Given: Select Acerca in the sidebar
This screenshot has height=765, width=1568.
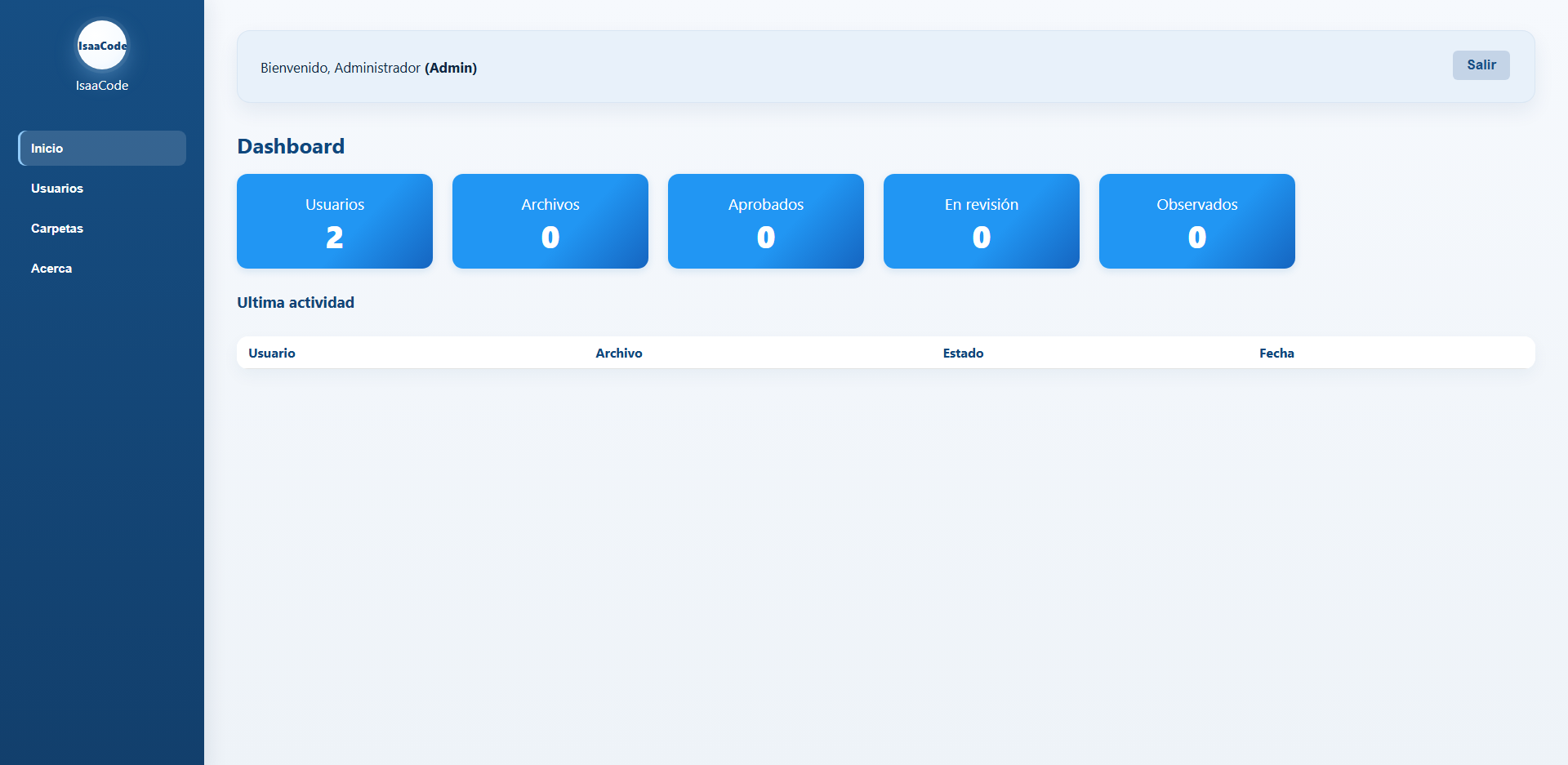Looking at the screenshot, I should tap(102, 268).
